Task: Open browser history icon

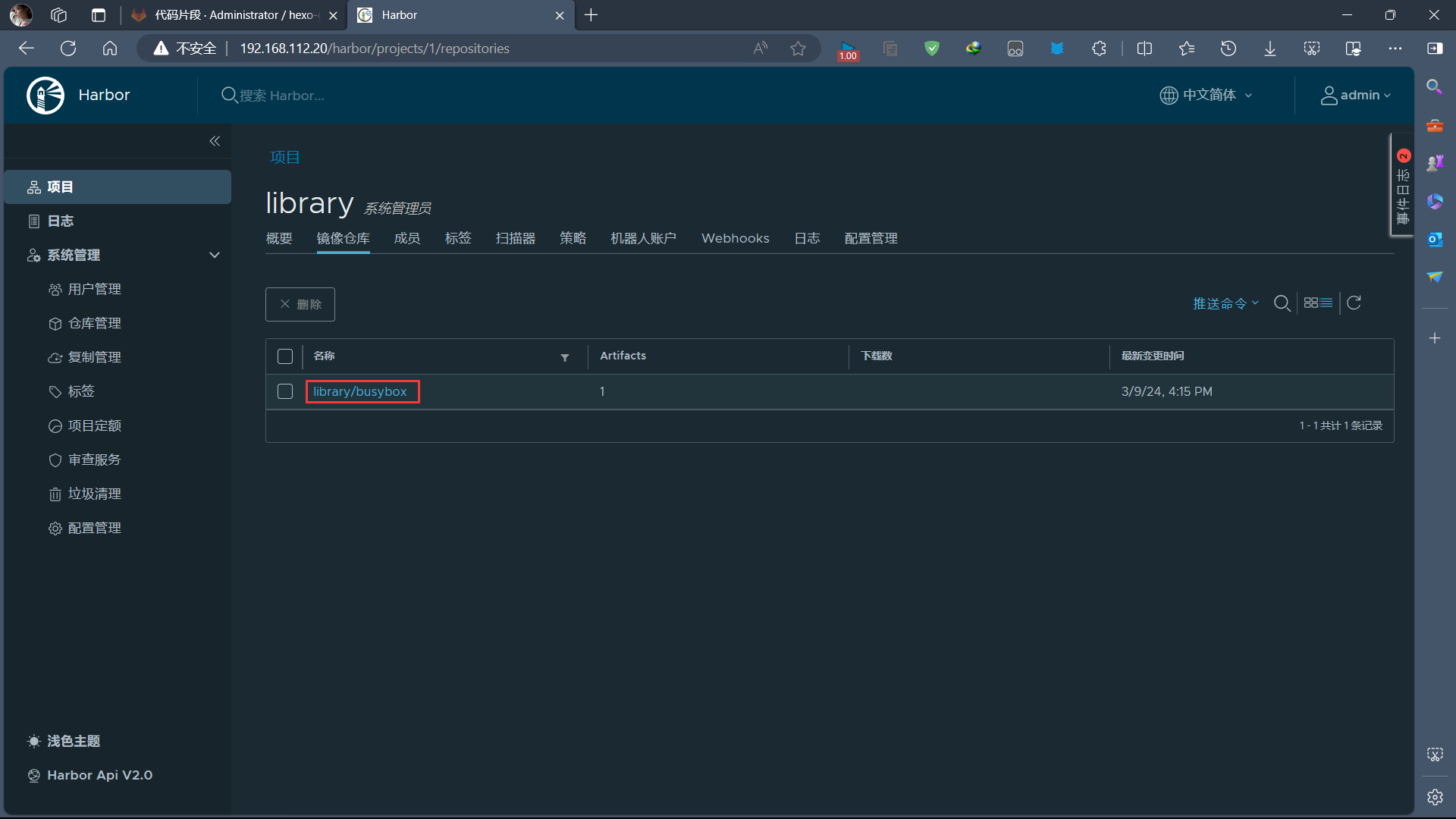Action: (x=1228, y=49)
